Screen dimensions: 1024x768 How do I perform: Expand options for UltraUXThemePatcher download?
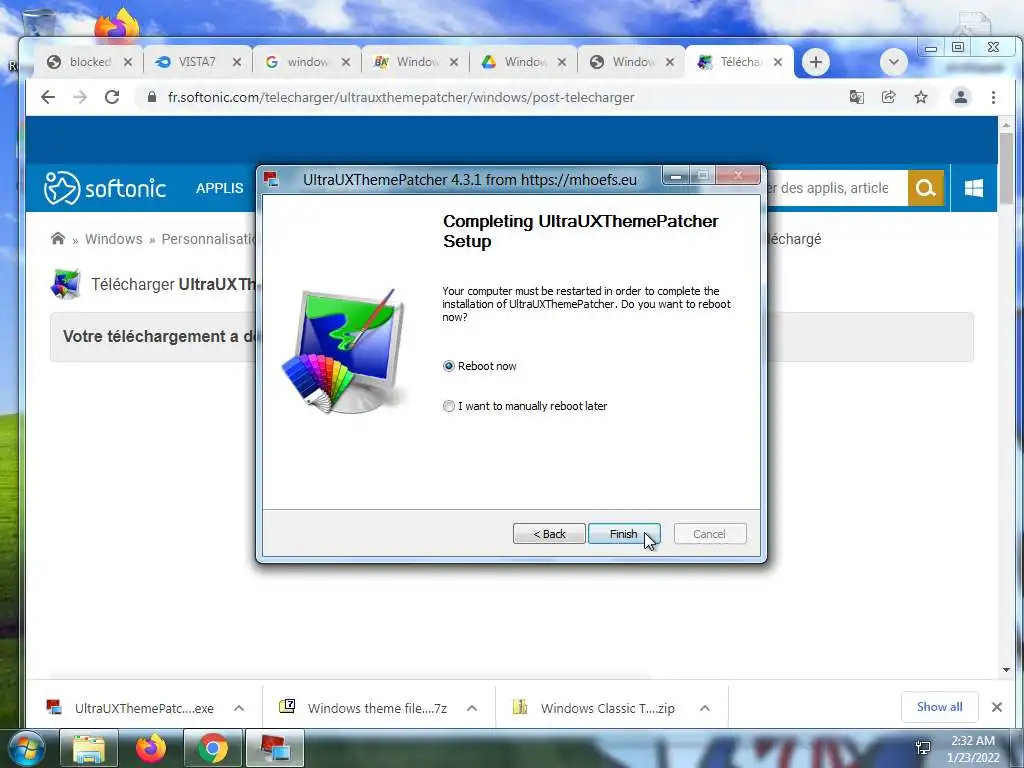(239, 709)
